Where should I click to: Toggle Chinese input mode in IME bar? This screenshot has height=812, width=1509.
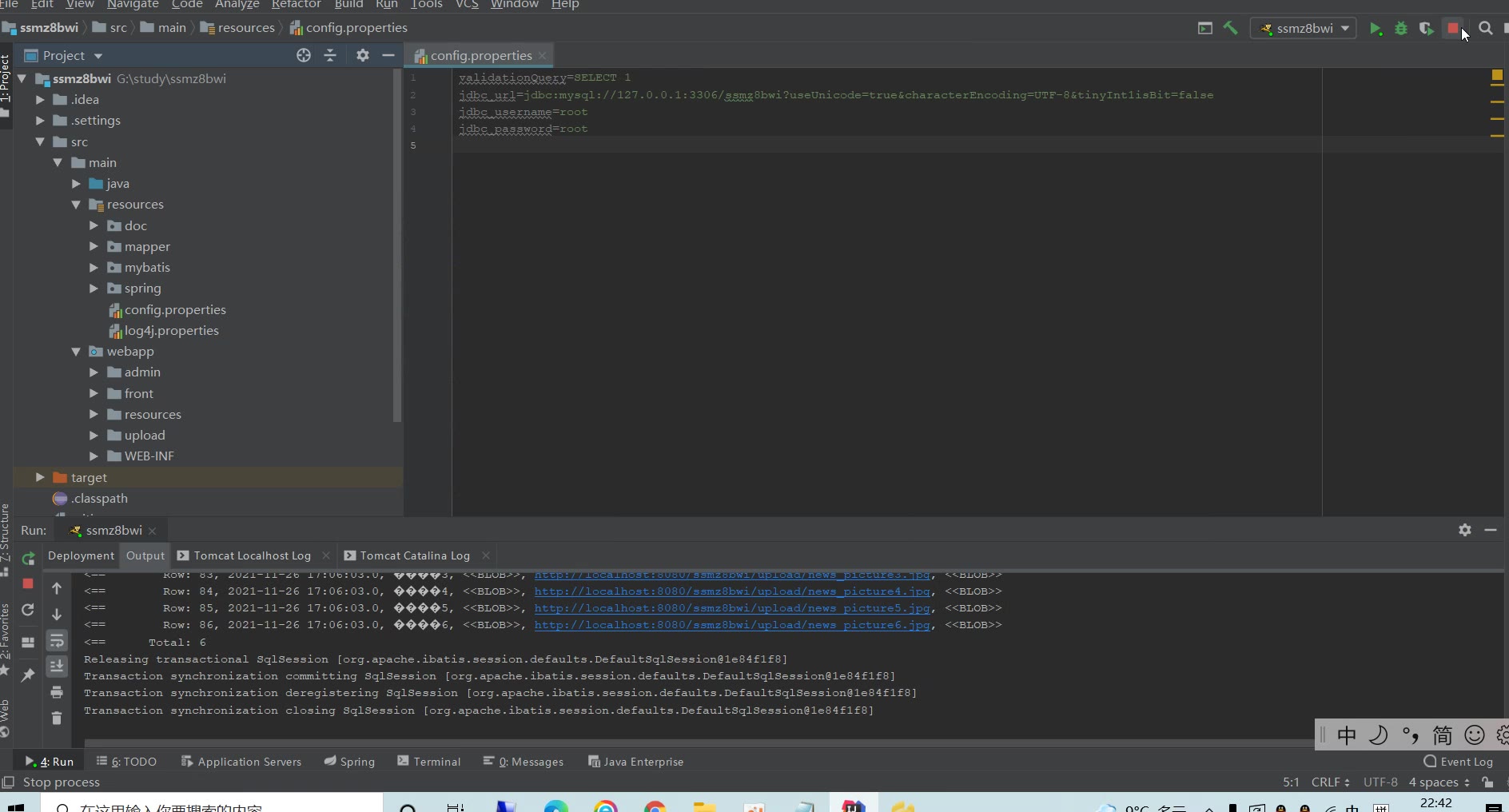[x=1347, y=735]
